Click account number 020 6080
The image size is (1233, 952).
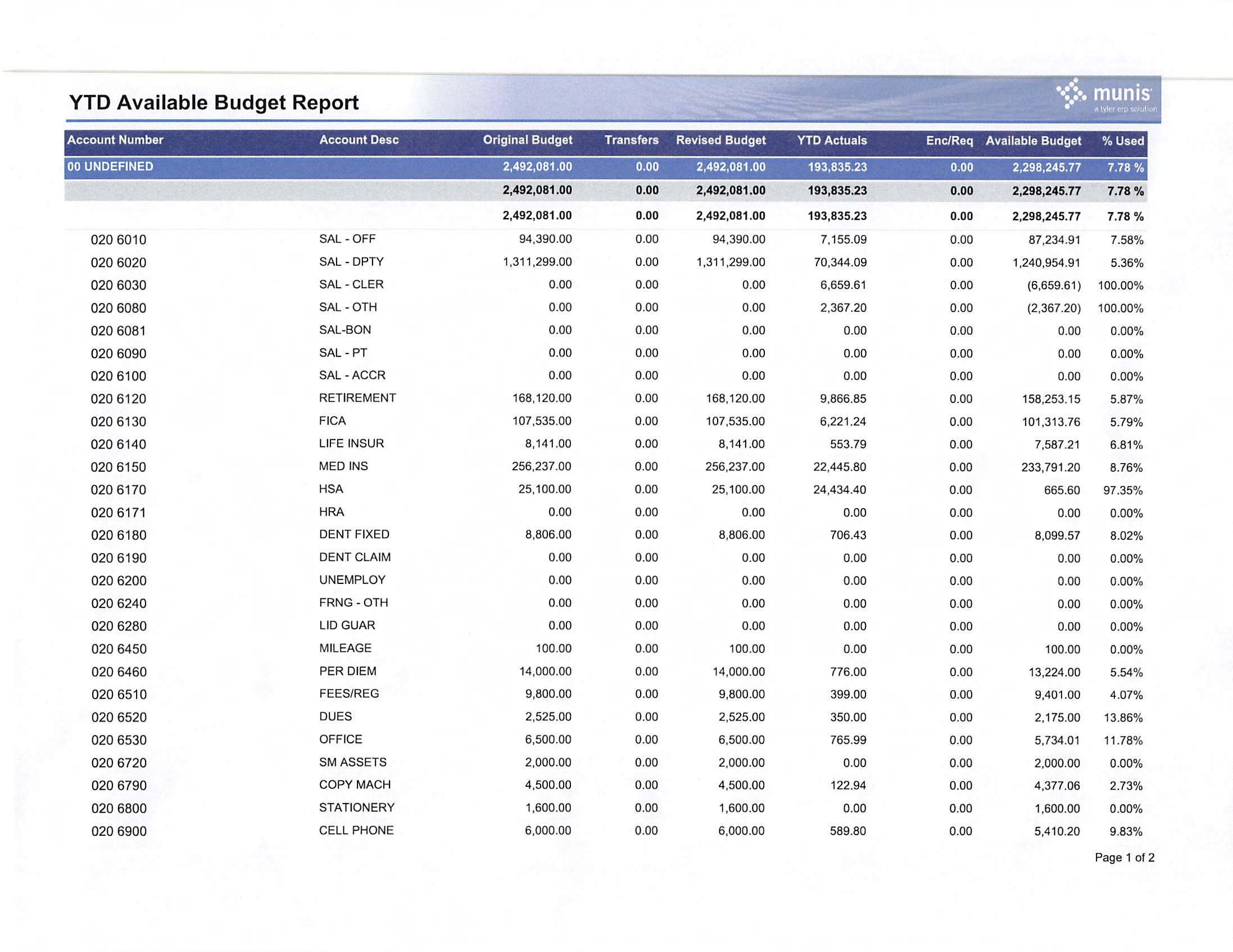coord(119,309)
